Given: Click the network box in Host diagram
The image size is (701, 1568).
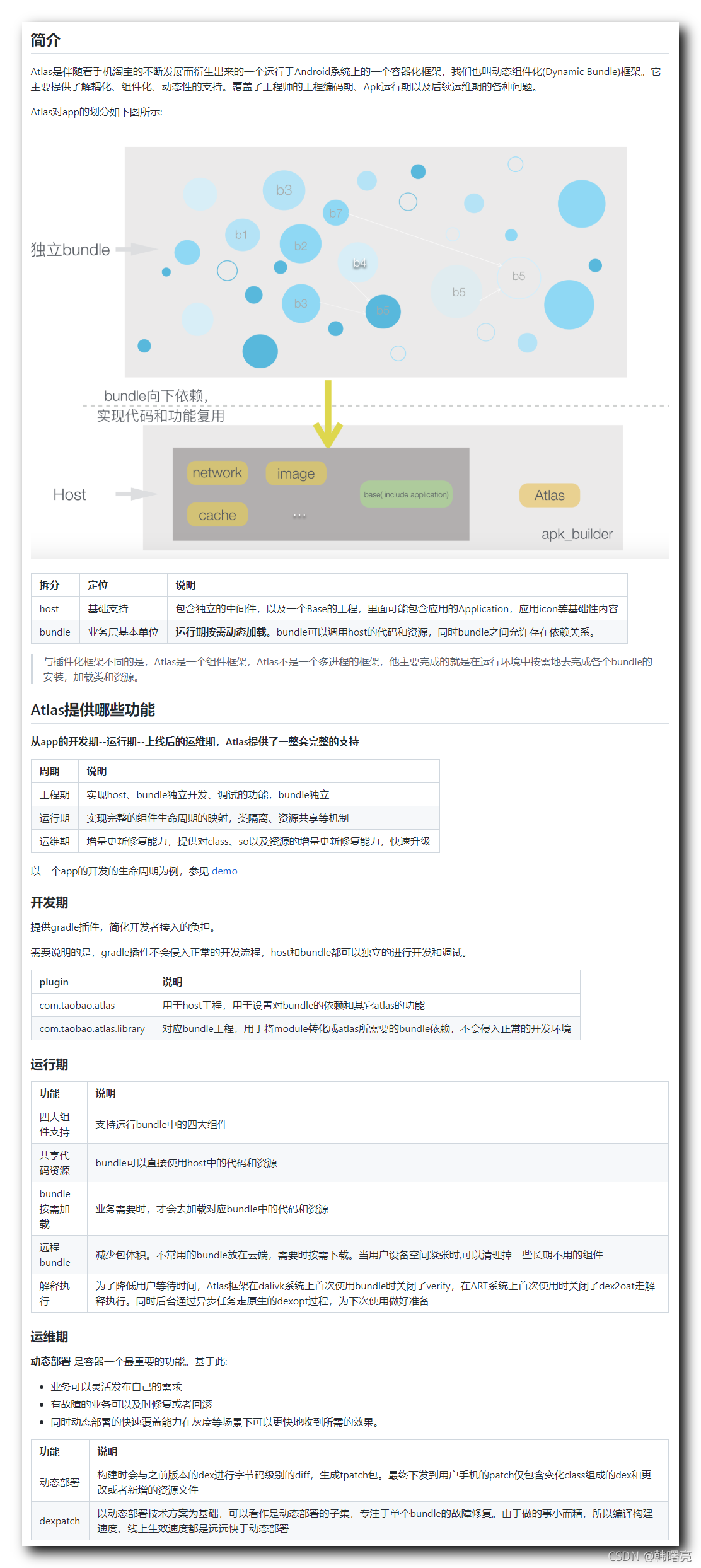Looking at the screenshot, I should pos(217,473).
